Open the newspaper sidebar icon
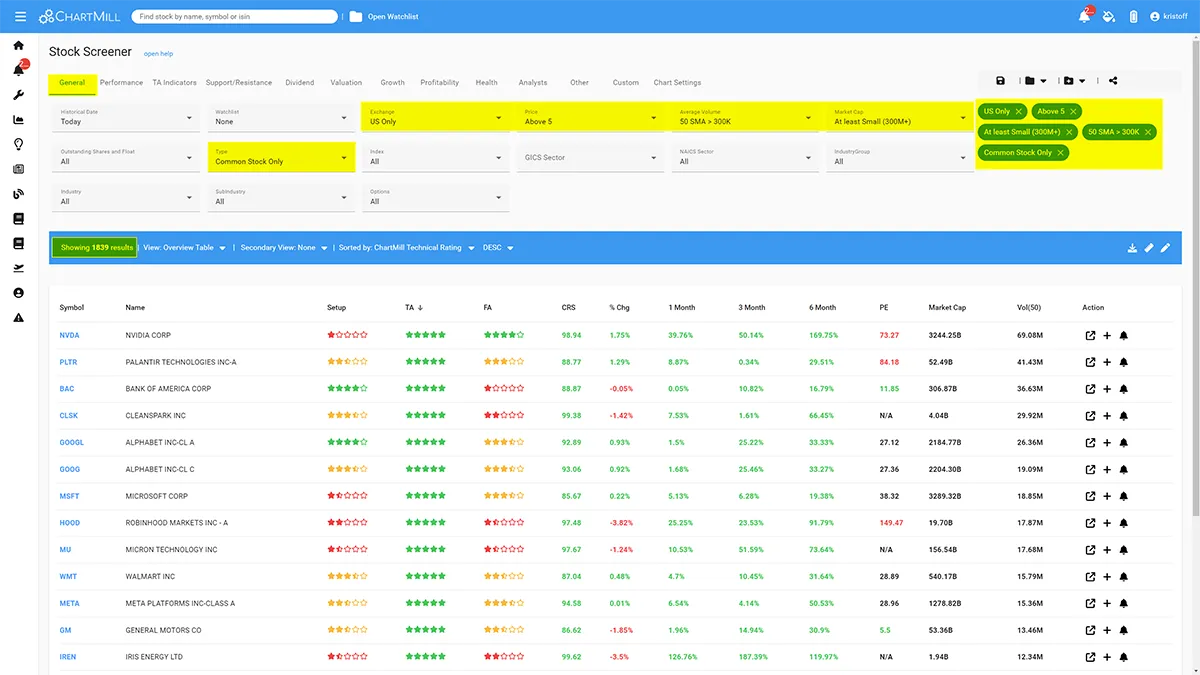 19,169
